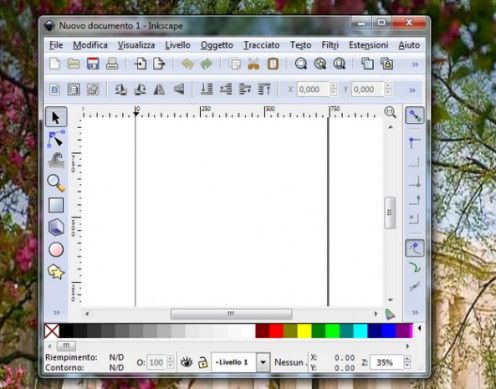The image size is (496, 389).
Task: Zoom to fit selection icon
Action: pyautogui.click(x=301, y=63)
